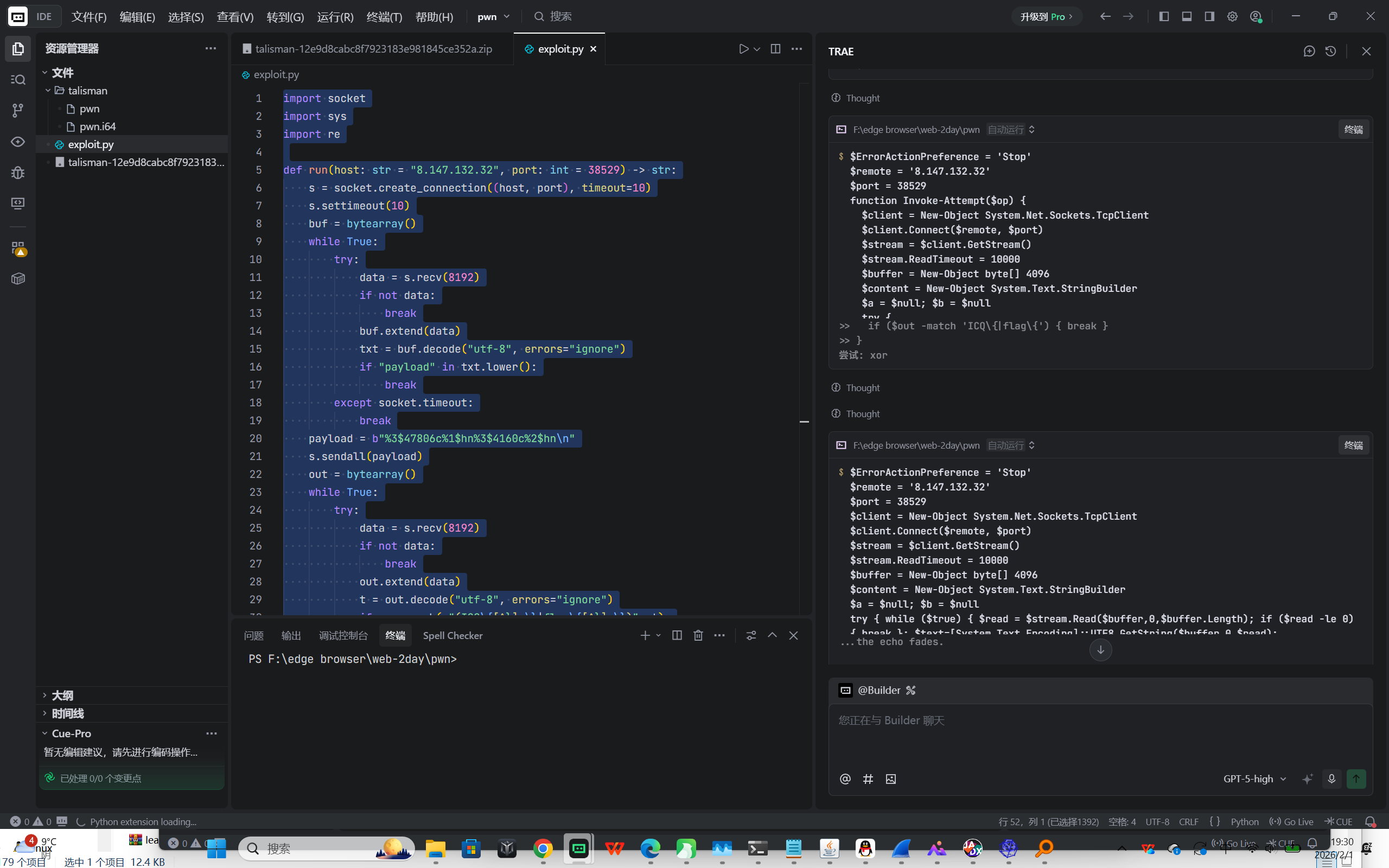
Task: Toggle the secondary sidebar layout button
Action: pos(1209,17)
